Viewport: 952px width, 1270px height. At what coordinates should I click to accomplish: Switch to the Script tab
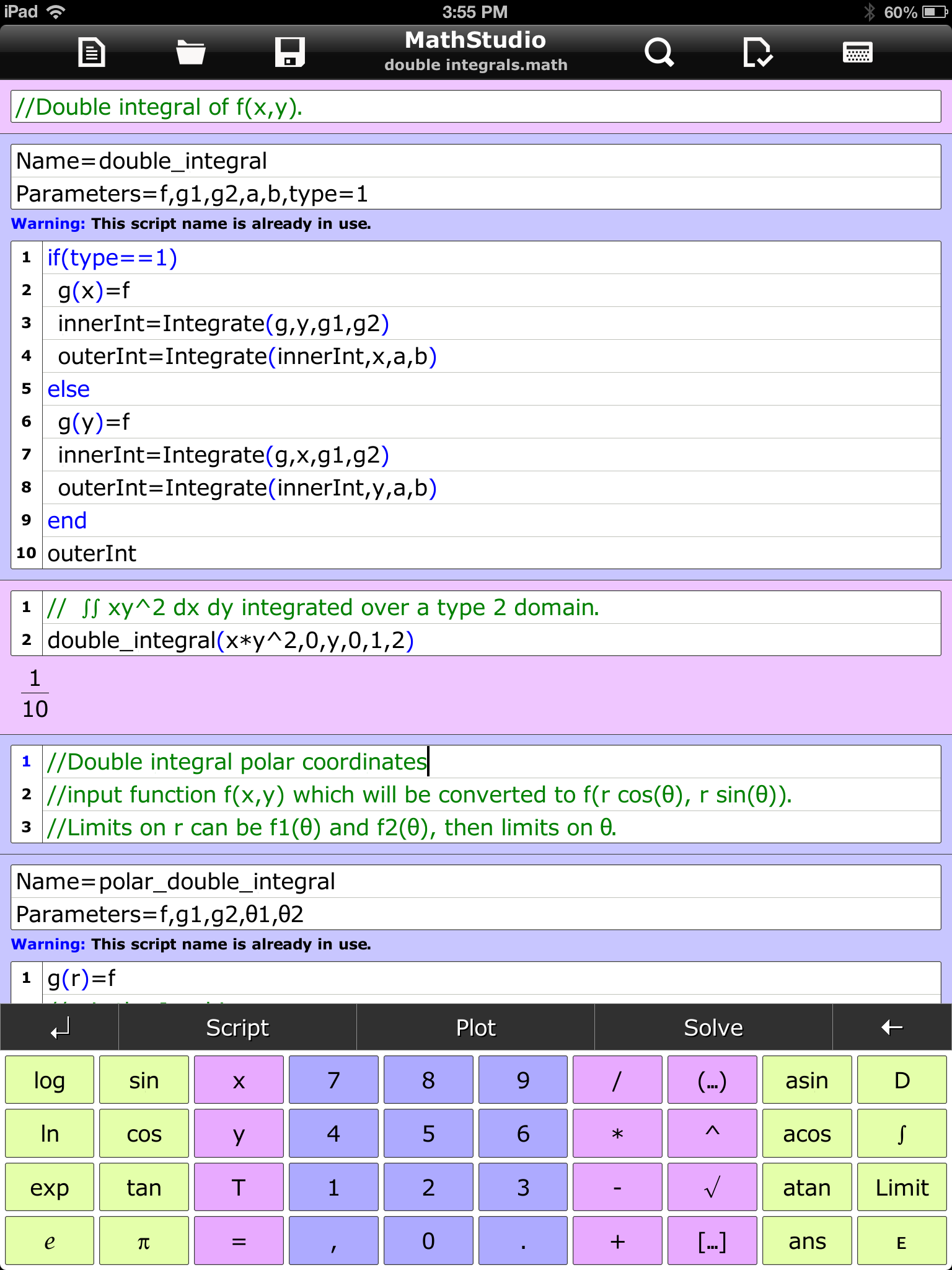(237, 1028)
